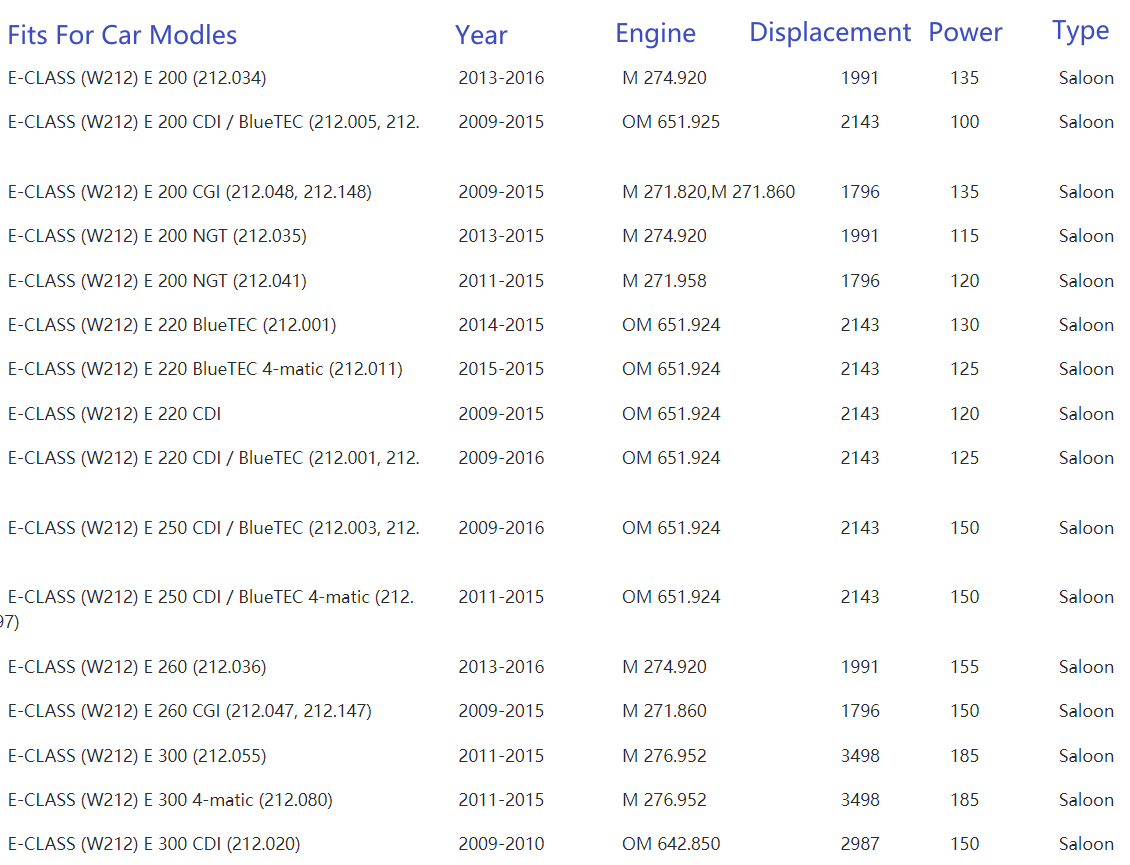Click the E 200 NGT (212.041) model

point(157,281)
